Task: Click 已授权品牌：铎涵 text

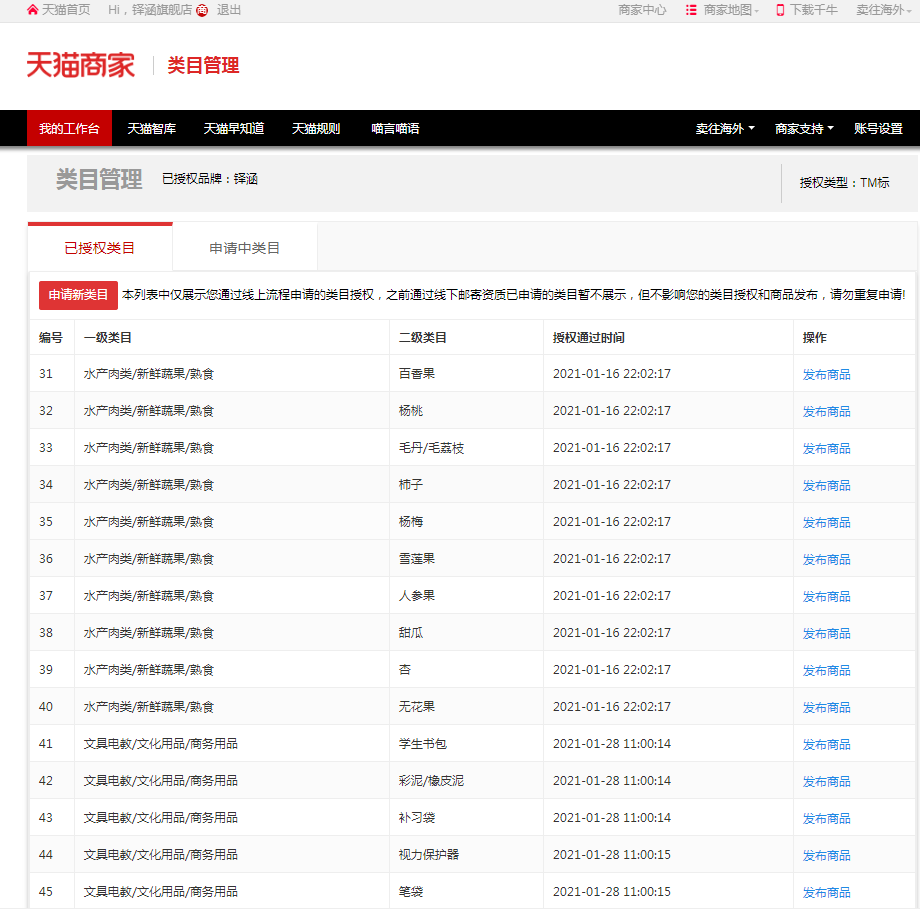Action: point(209,178)
